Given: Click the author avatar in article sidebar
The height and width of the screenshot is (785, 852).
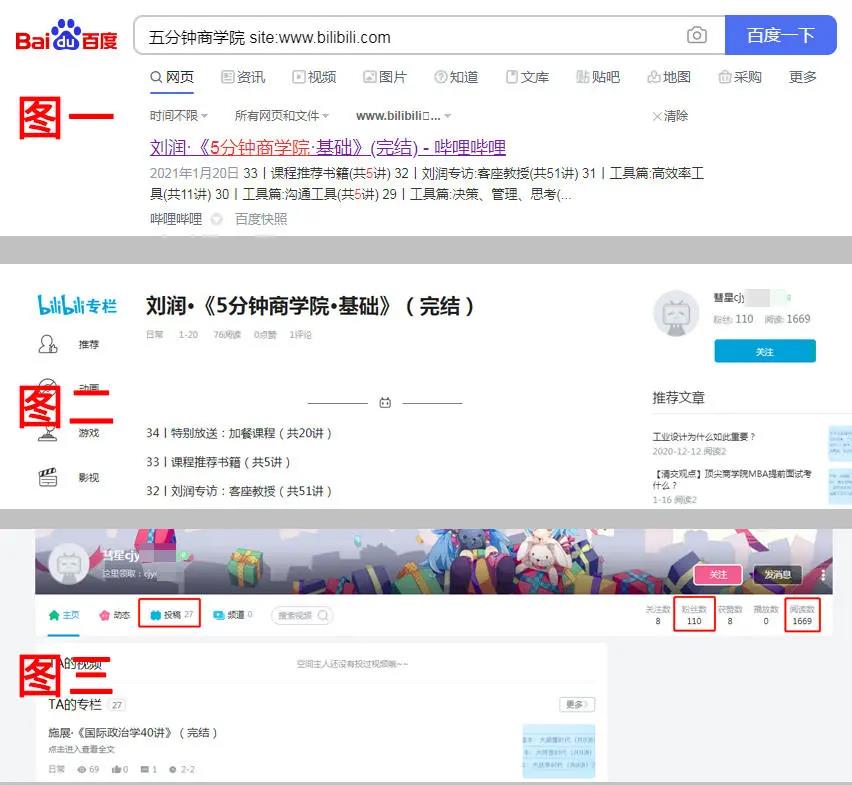Looking at the screenshot, I should tap(676, 313).
